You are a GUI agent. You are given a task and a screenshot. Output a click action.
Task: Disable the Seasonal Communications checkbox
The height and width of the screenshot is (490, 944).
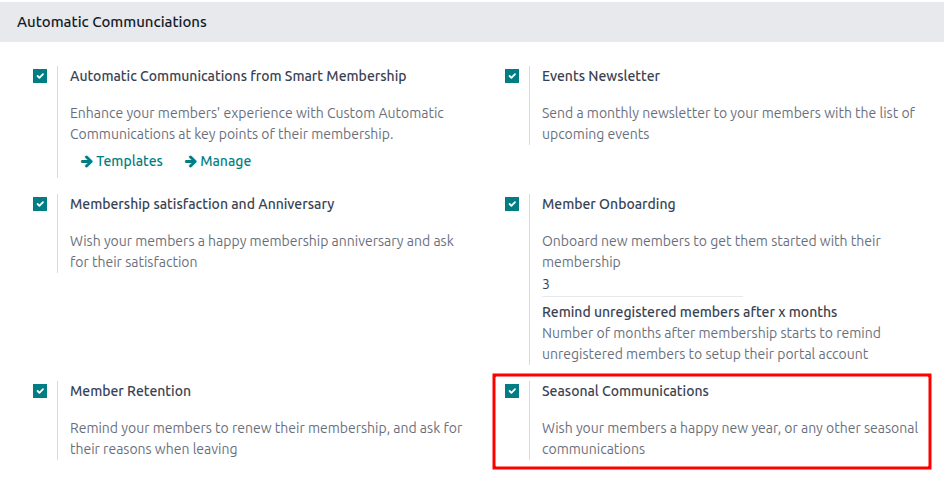coord(512,391)
